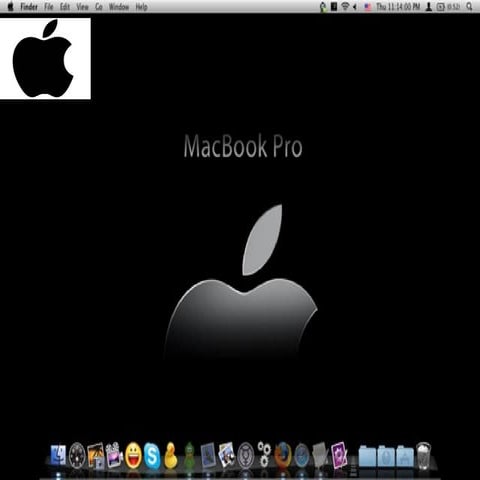
Task: Select the black Apple logo desktop image
Action: (x=45, y=59)
